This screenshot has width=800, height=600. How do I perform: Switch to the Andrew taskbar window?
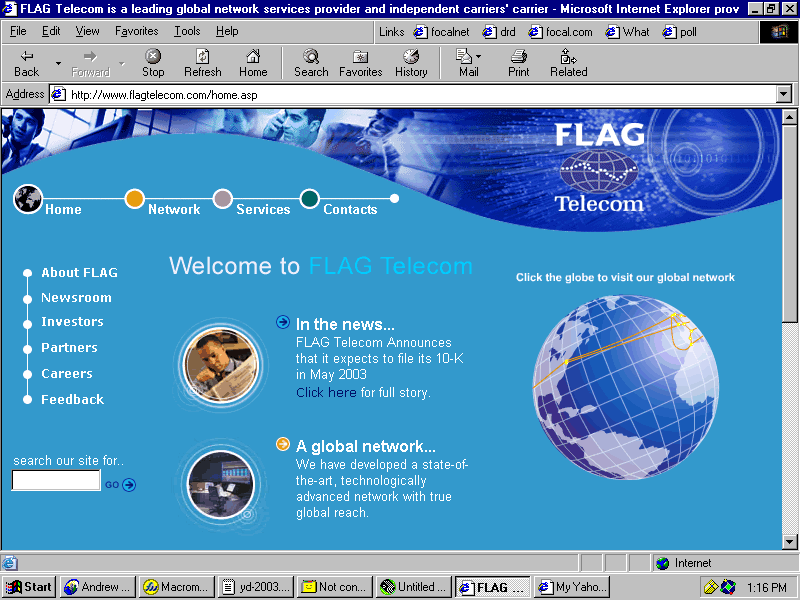[x=98, y=587]
